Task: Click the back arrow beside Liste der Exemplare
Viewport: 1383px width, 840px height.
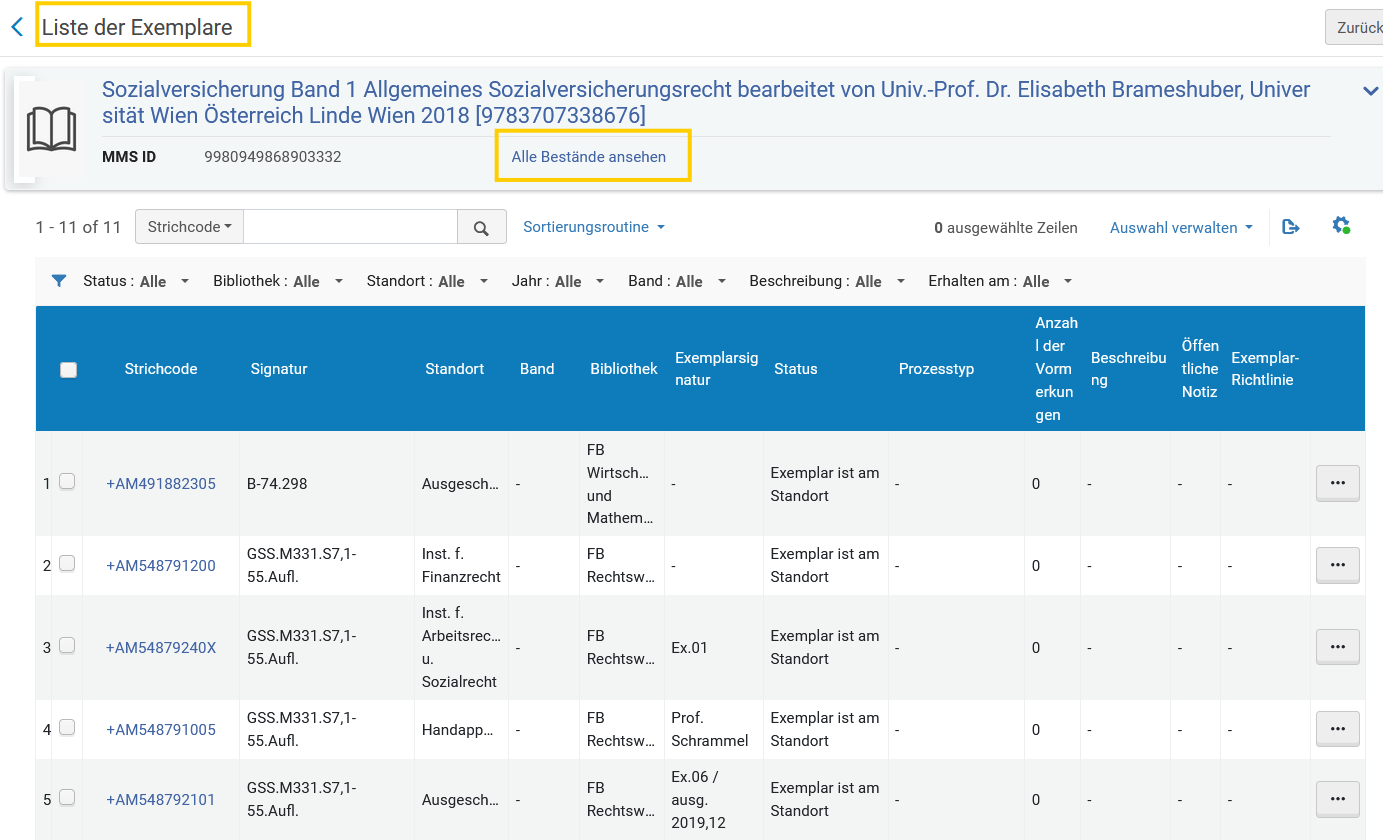Action: [x=17, y=27]
